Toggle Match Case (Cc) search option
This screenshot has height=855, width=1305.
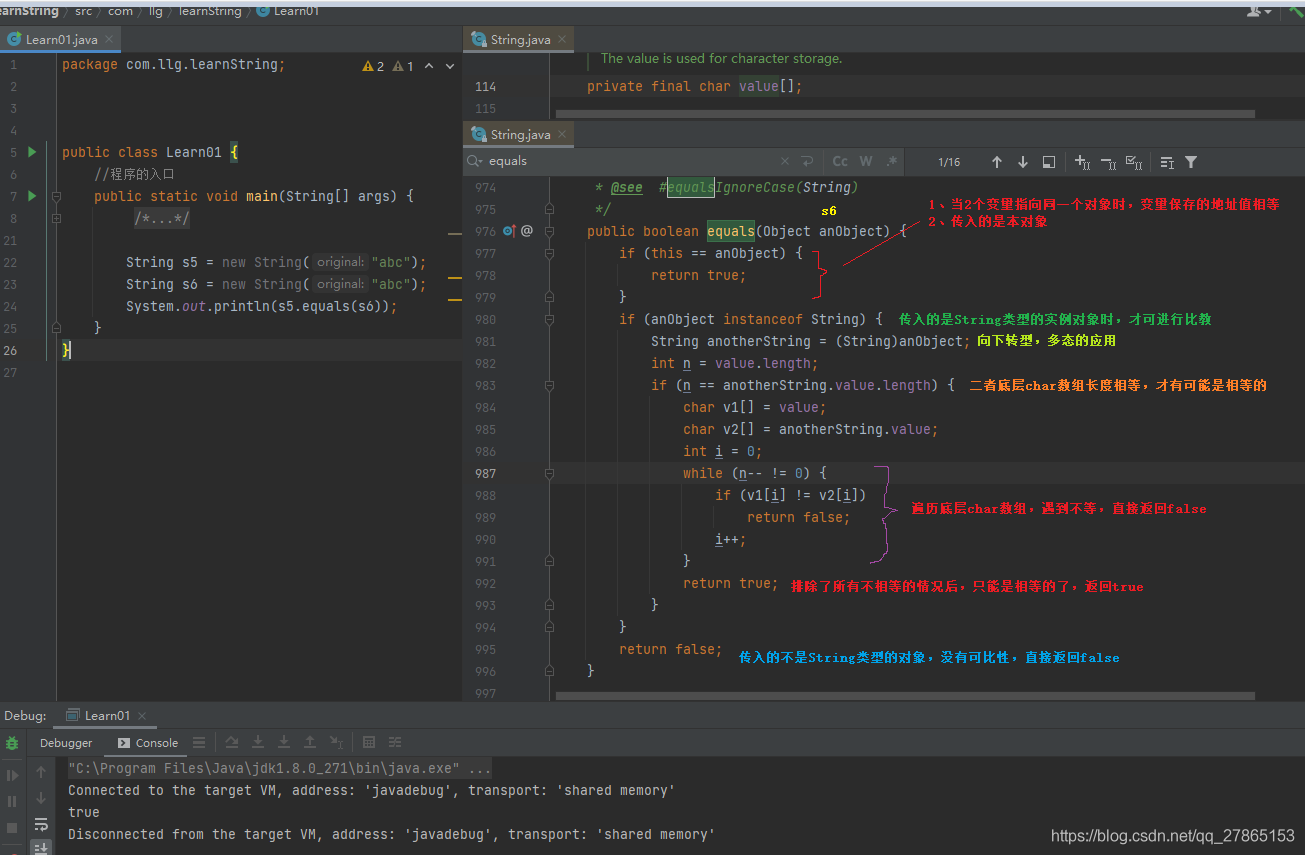pyautogui.click(x=840, y=162)
